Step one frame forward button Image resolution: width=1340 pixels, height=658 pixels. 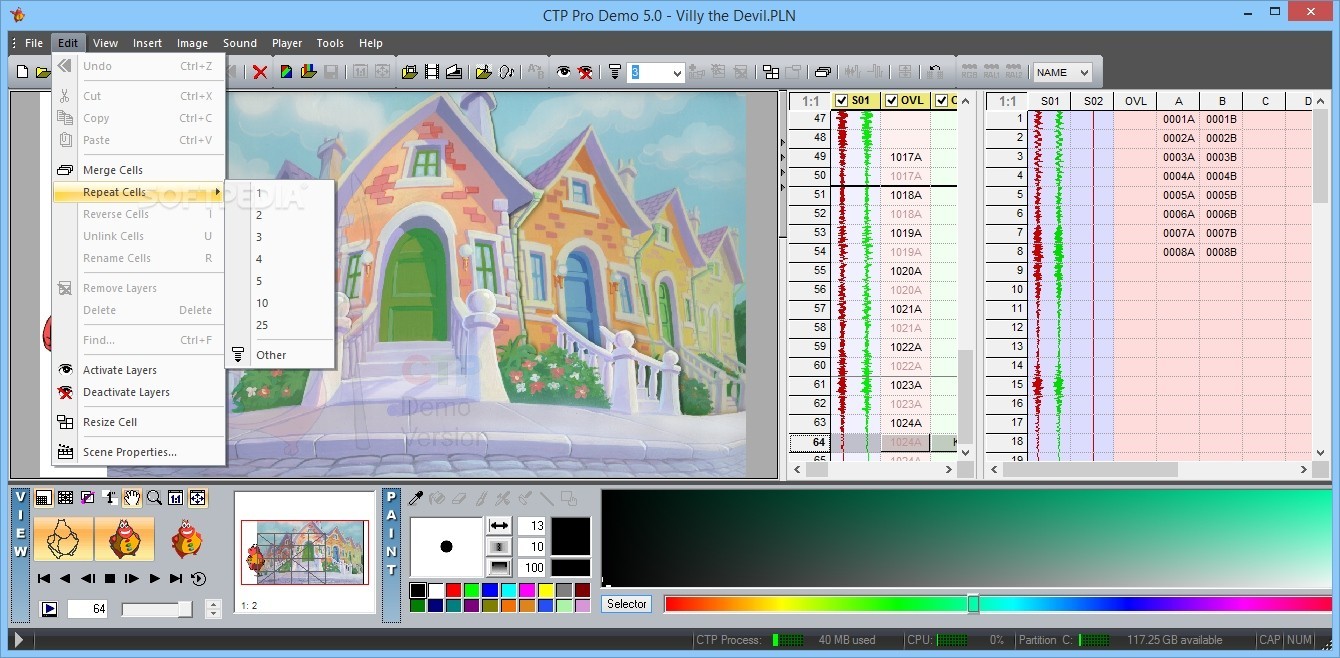click(132, 578)
